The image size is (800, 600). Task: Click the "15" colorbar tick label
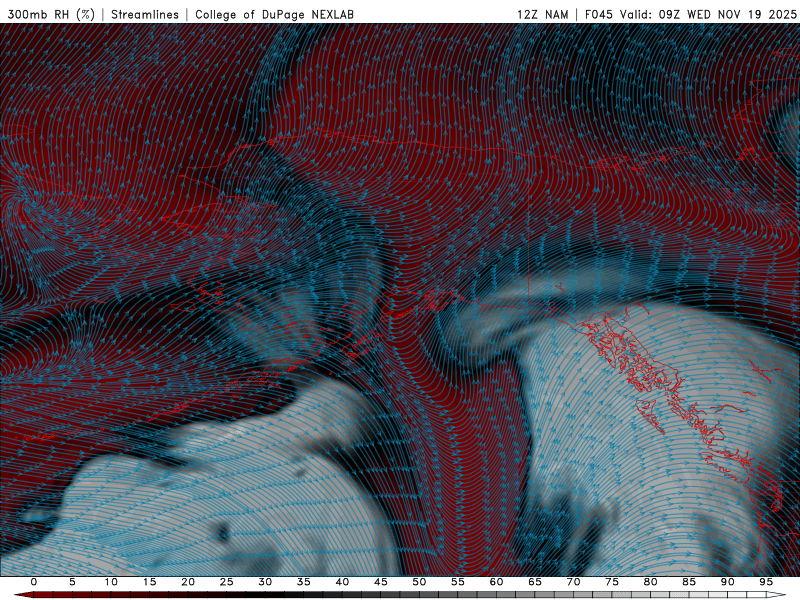(149, 582)
